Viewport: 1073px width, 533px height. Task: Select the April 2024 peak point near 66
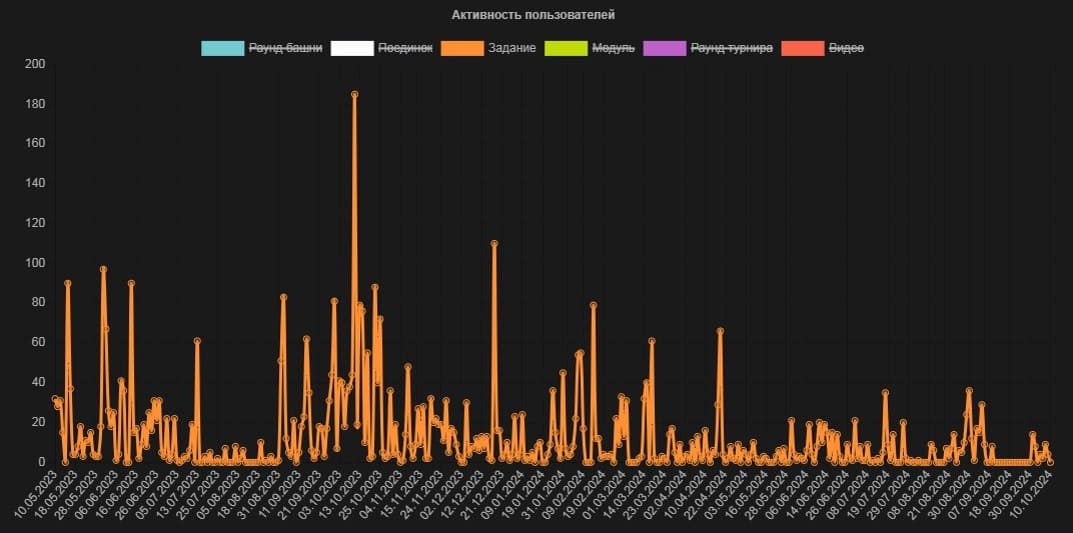point(720,331)
